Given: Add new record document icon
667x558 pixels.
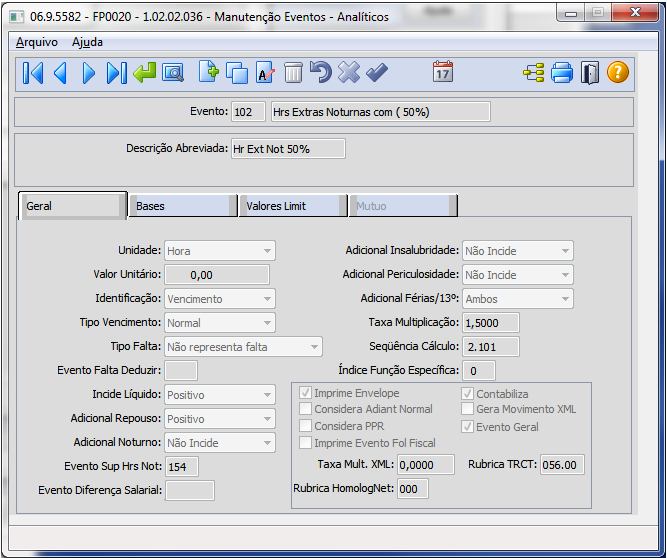Looking at the screenshot, I should 209,72.
